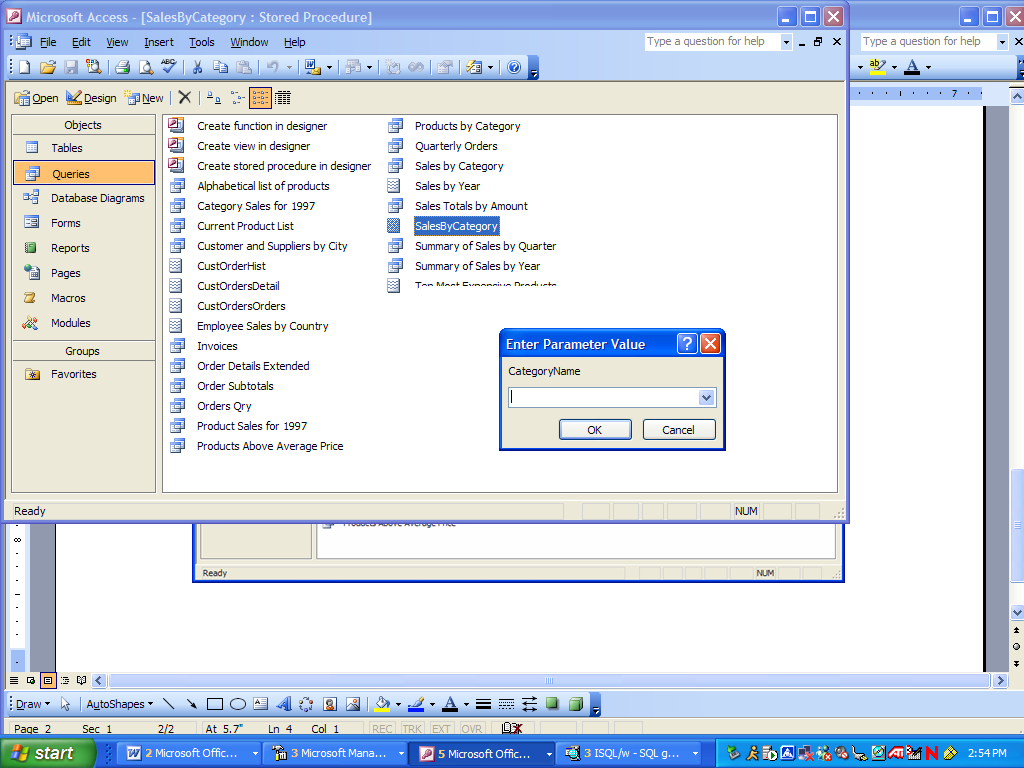1024x768 pixels.
Task: Select the Oval drawing tool
Action: [238, 704]
